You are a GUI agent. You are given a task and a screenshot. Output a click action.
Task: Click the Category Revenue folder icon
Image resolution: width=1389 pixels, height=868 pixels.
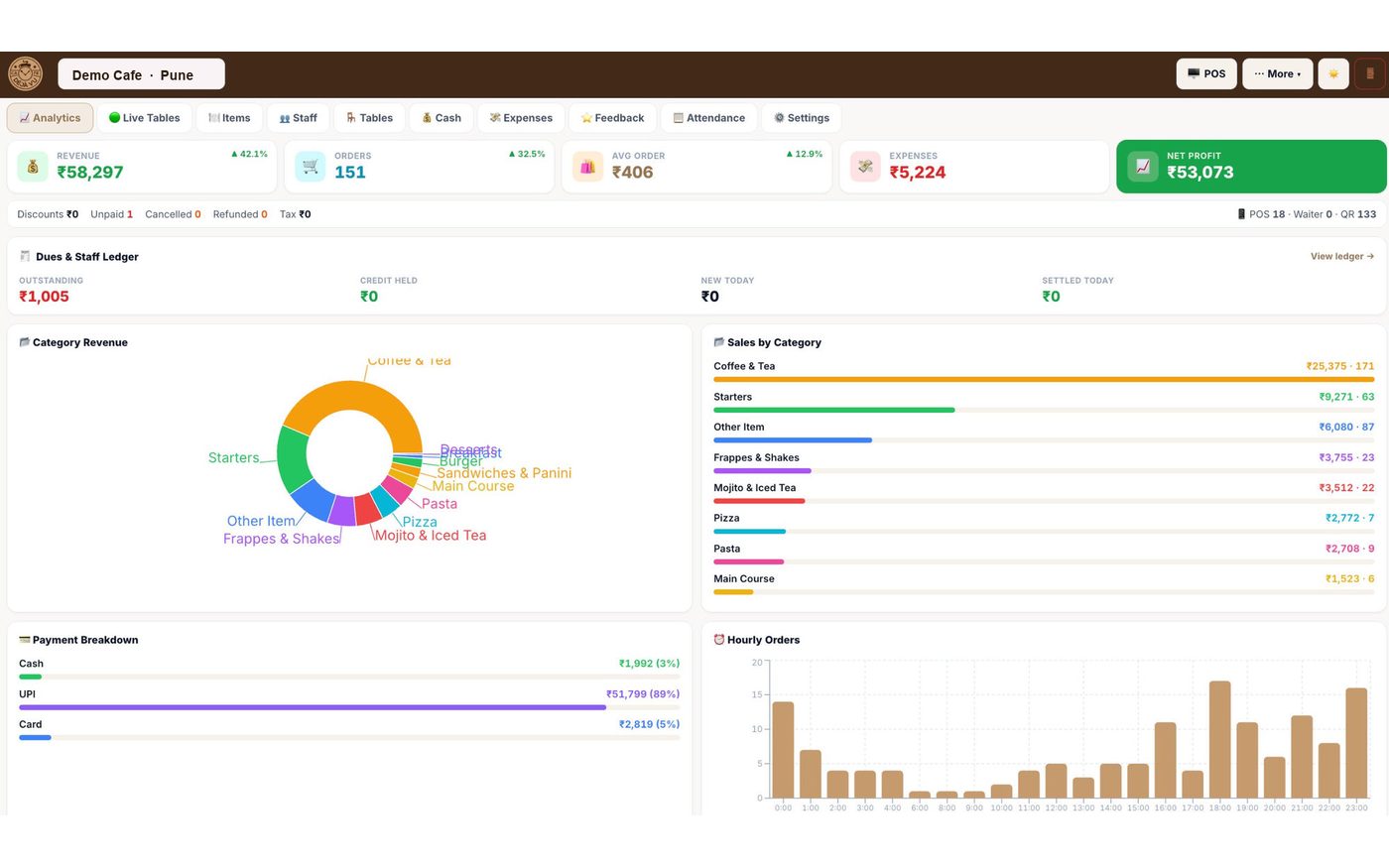click(24, 342)
